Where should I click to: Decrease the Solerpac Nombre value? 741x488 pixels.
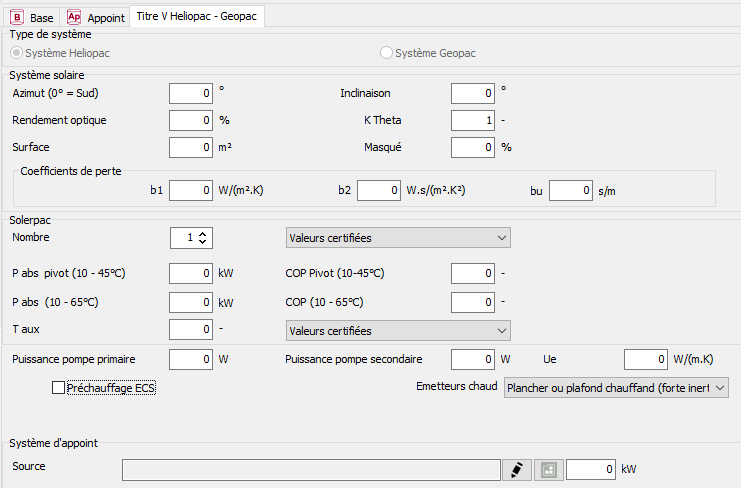203,243
